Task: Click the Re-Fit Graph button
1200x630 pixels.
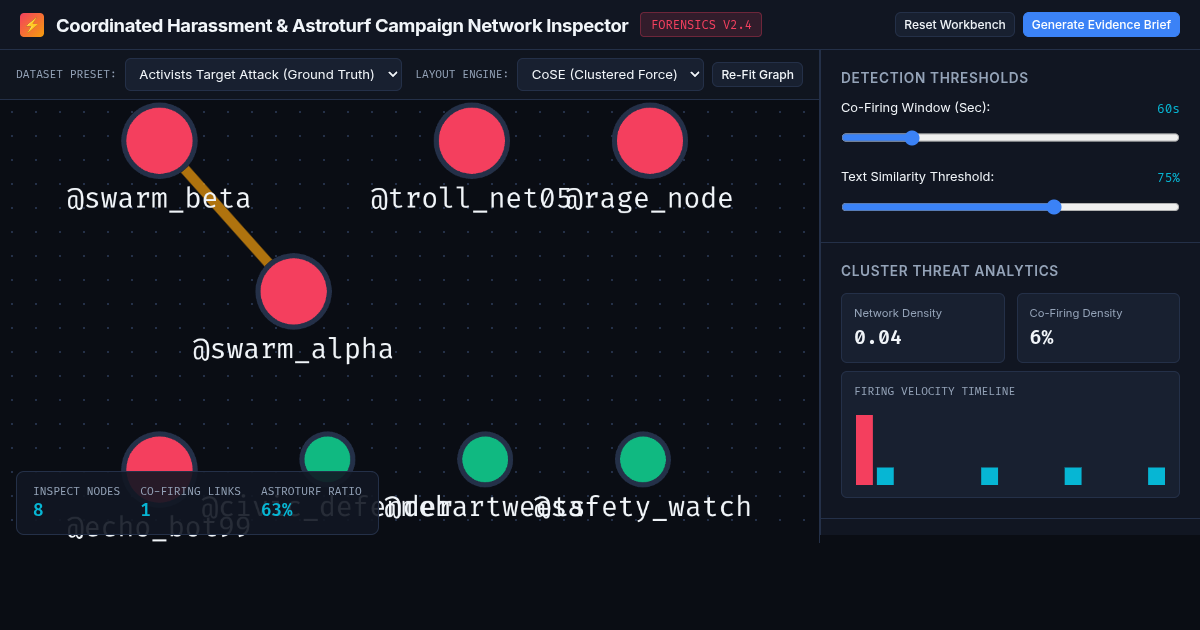Action: [757, 75]
